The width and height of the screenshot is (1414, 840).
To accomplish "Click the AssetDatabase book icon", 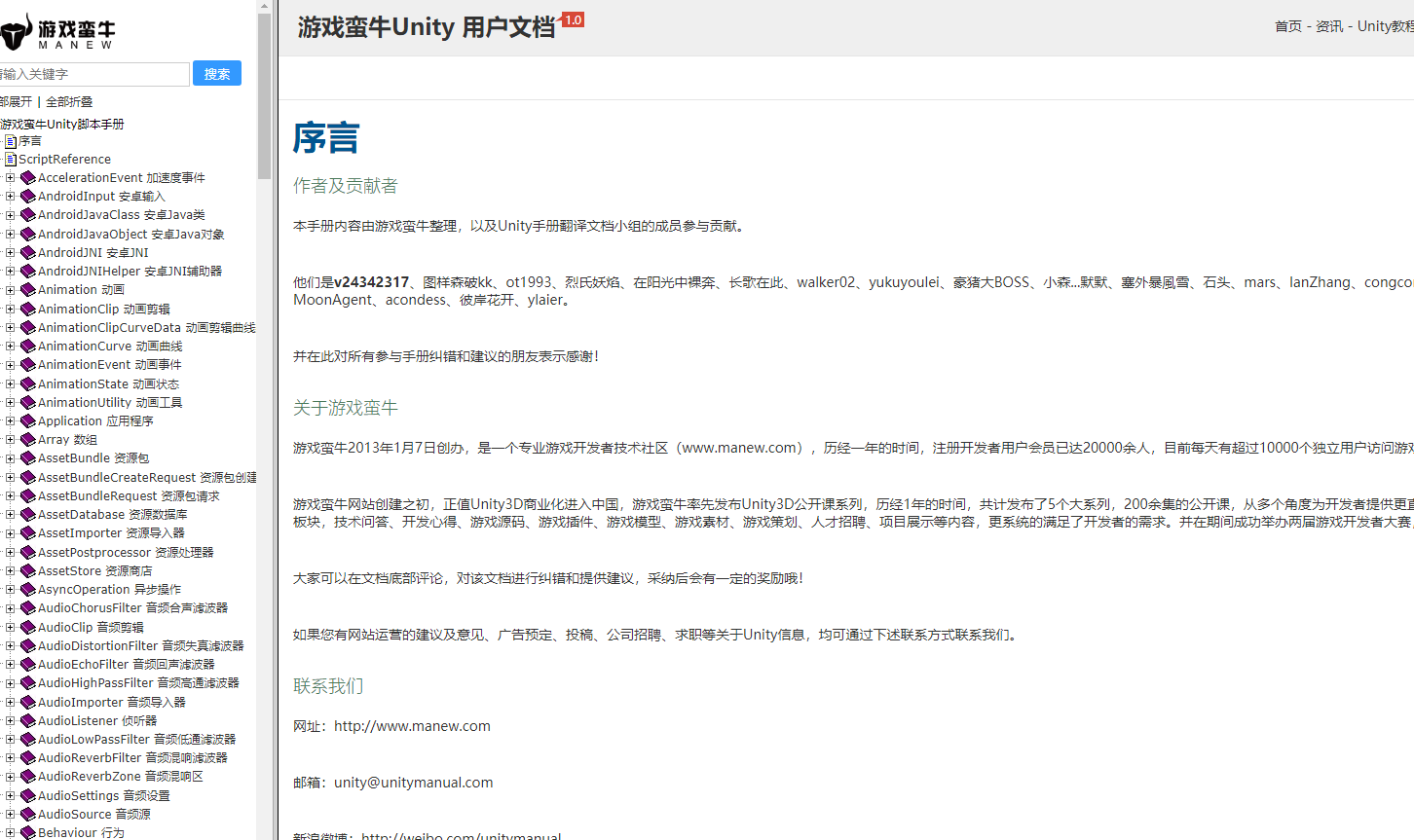I will tap(28, 515).
